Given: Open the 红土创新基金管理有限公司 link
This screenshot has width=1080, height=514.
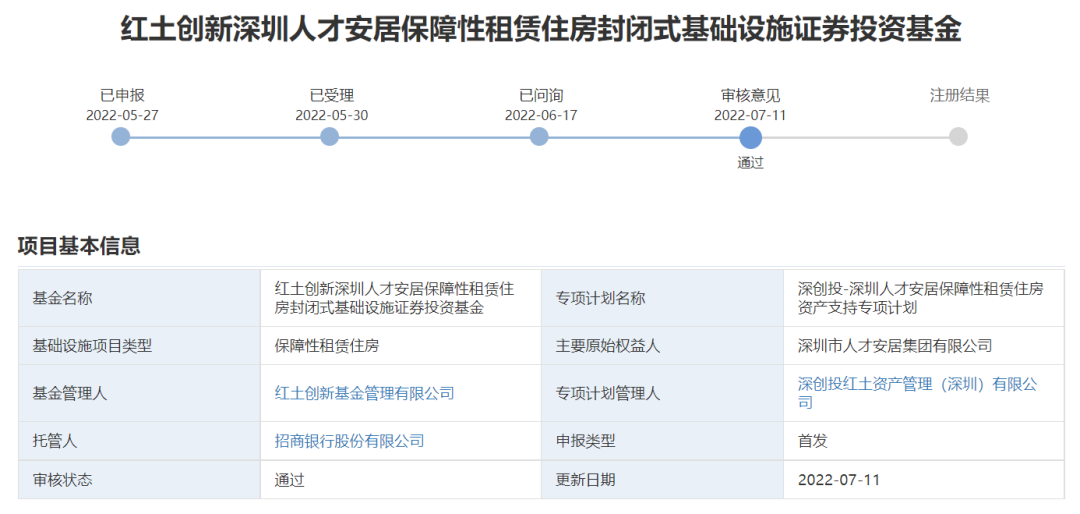Looking at the screenshot, I should 364,393.
